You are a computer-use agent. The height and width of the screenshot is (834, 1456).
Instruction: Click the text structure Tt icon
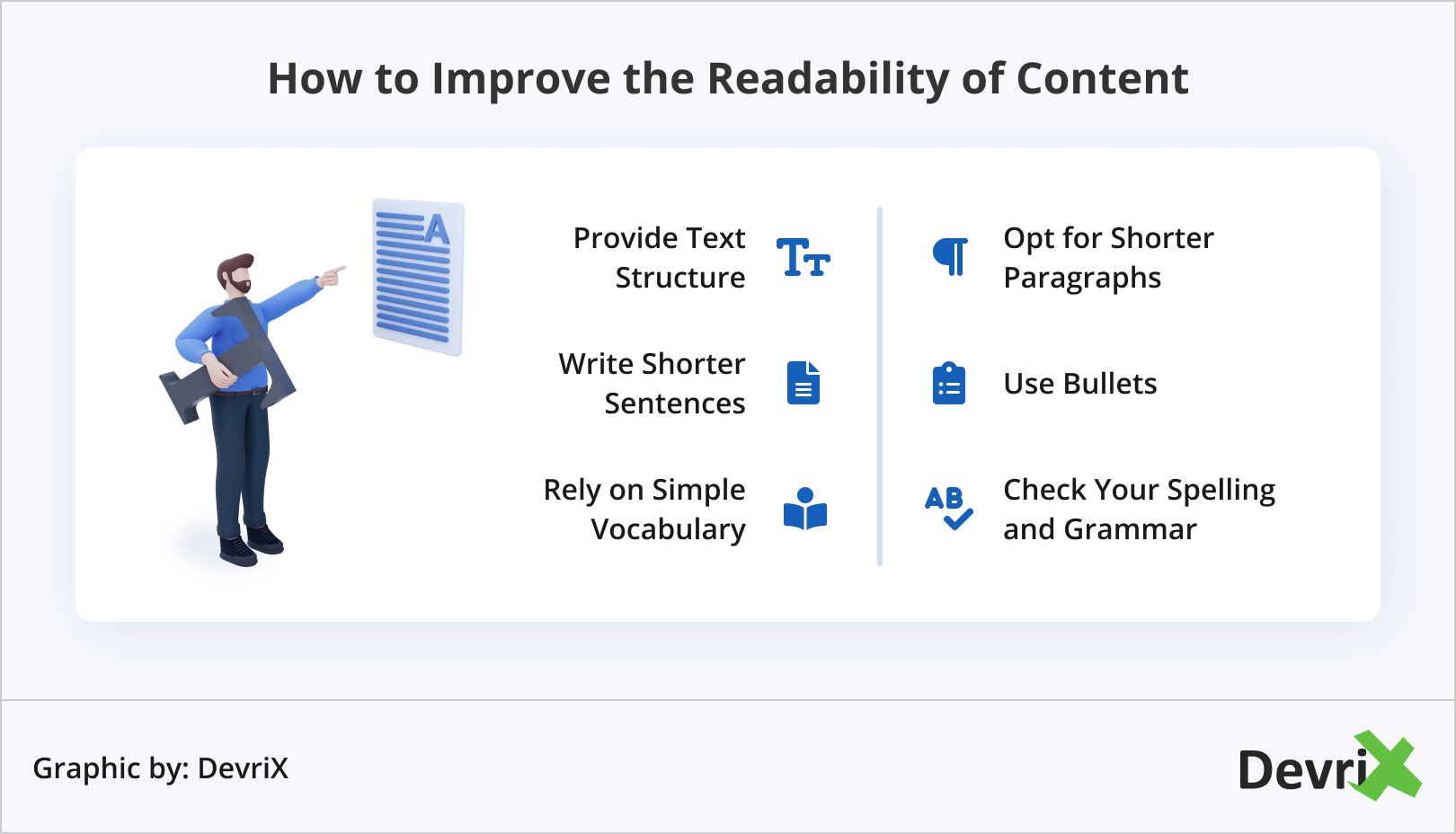pos(803,258)
